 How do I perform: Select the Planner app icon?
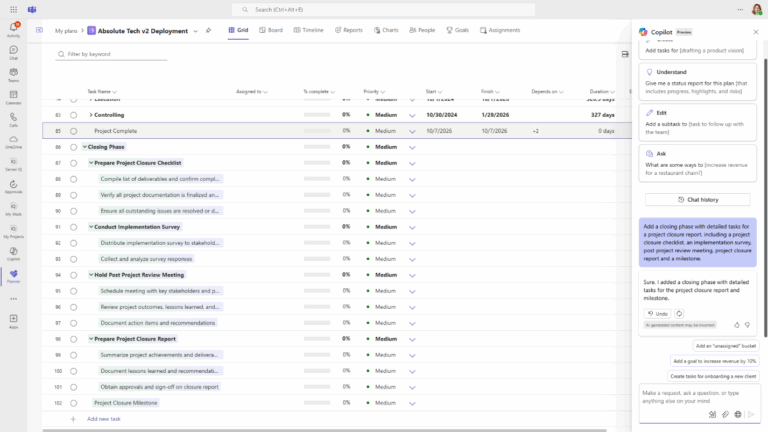(x=13, y=276)
